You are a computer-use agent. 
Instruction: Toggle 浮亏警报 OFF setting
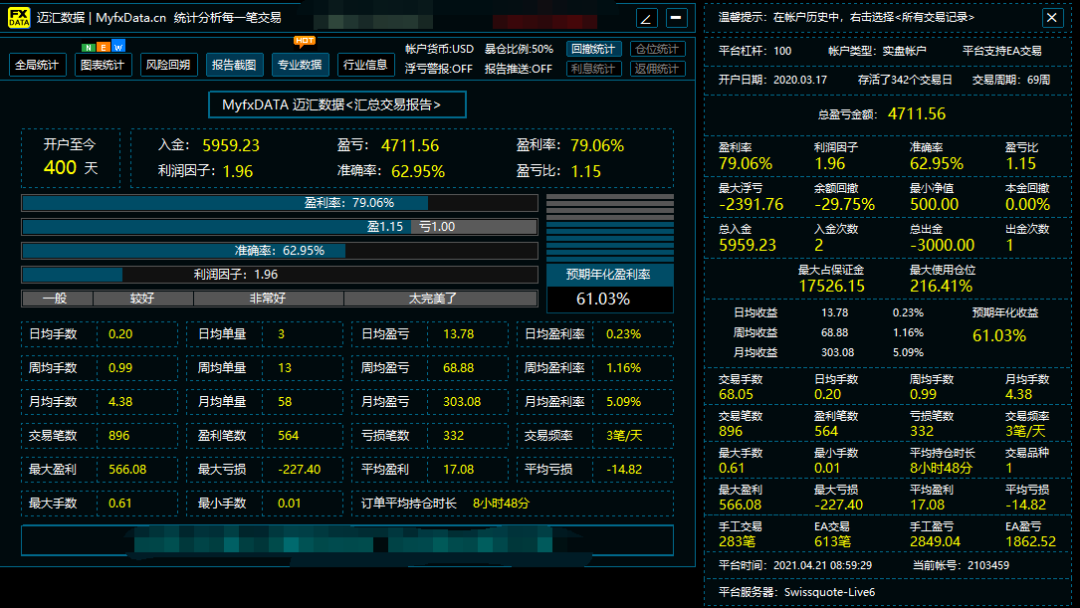coord(439,69)
